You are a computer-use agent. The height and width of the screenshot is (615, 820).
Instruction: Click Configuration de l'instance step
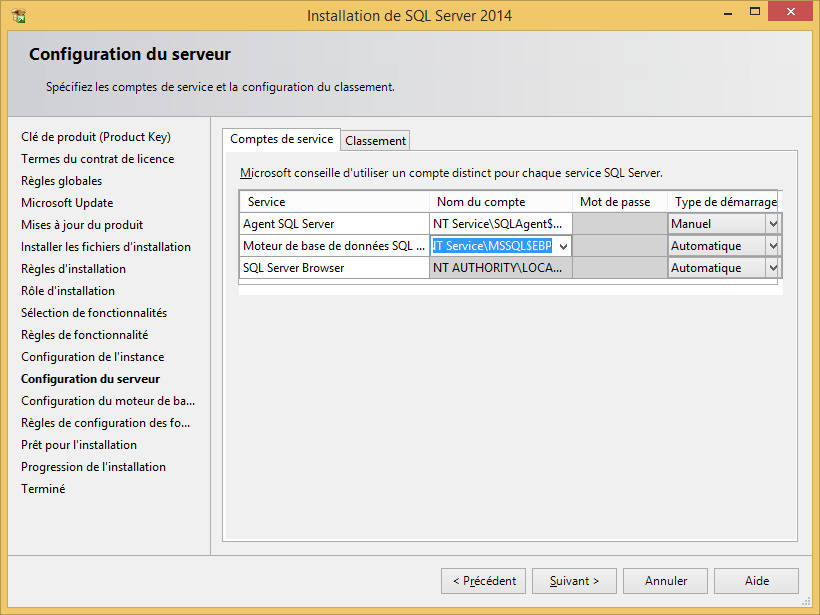(93, 357)
